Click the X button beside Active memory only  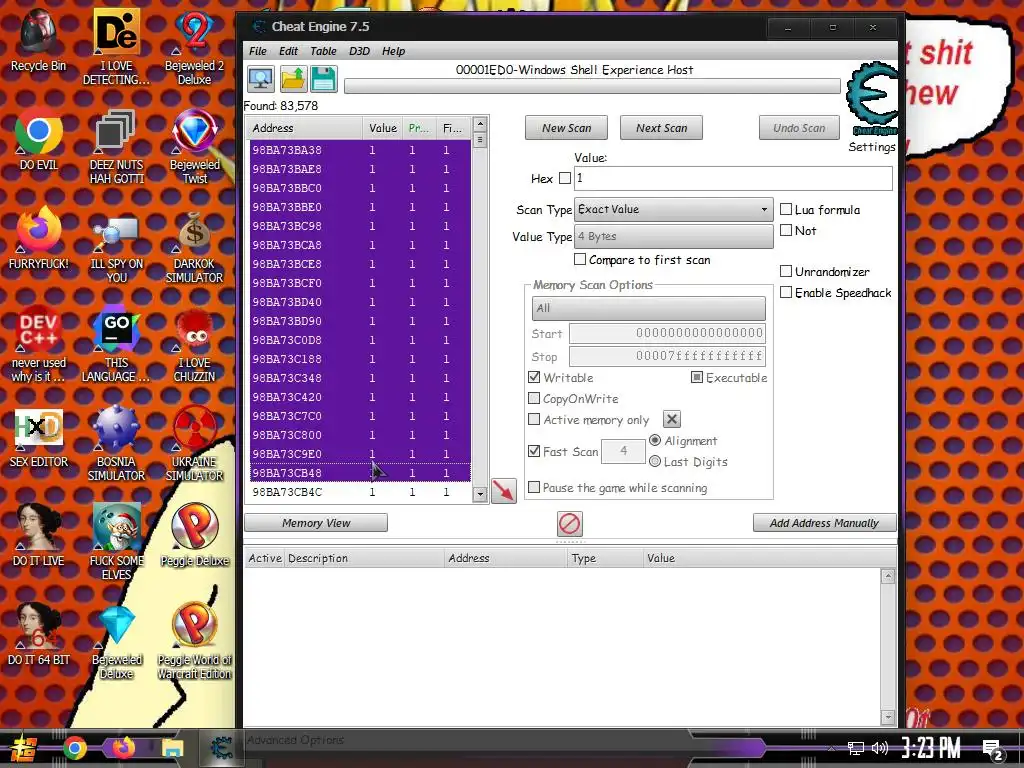(x=671, y=419)
